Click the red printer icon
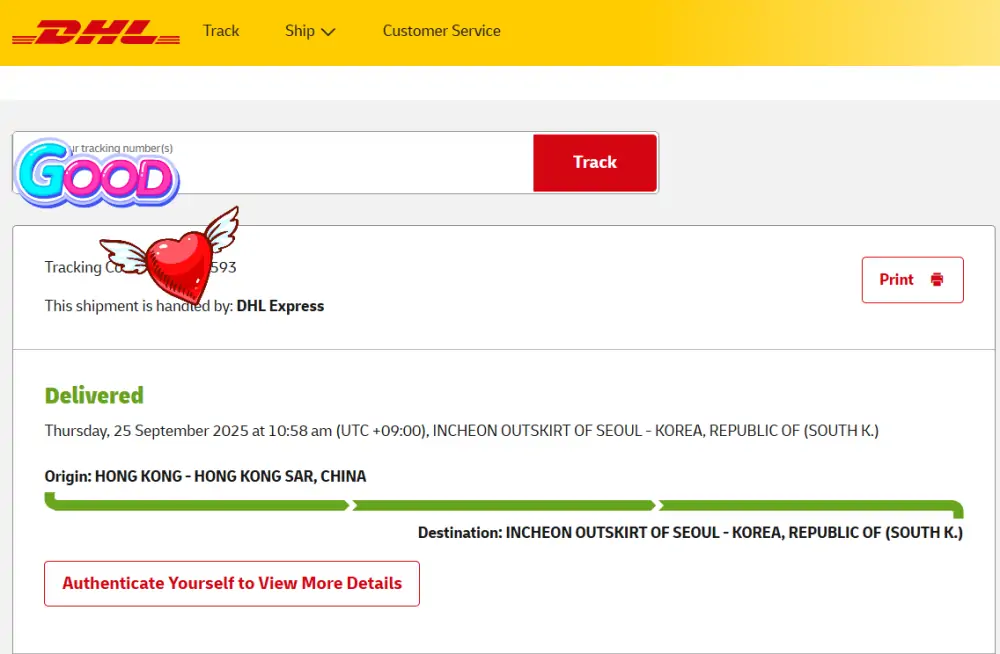Image resolution: width=1000 pixels, height=654 pixels. (x=937, y=280)
